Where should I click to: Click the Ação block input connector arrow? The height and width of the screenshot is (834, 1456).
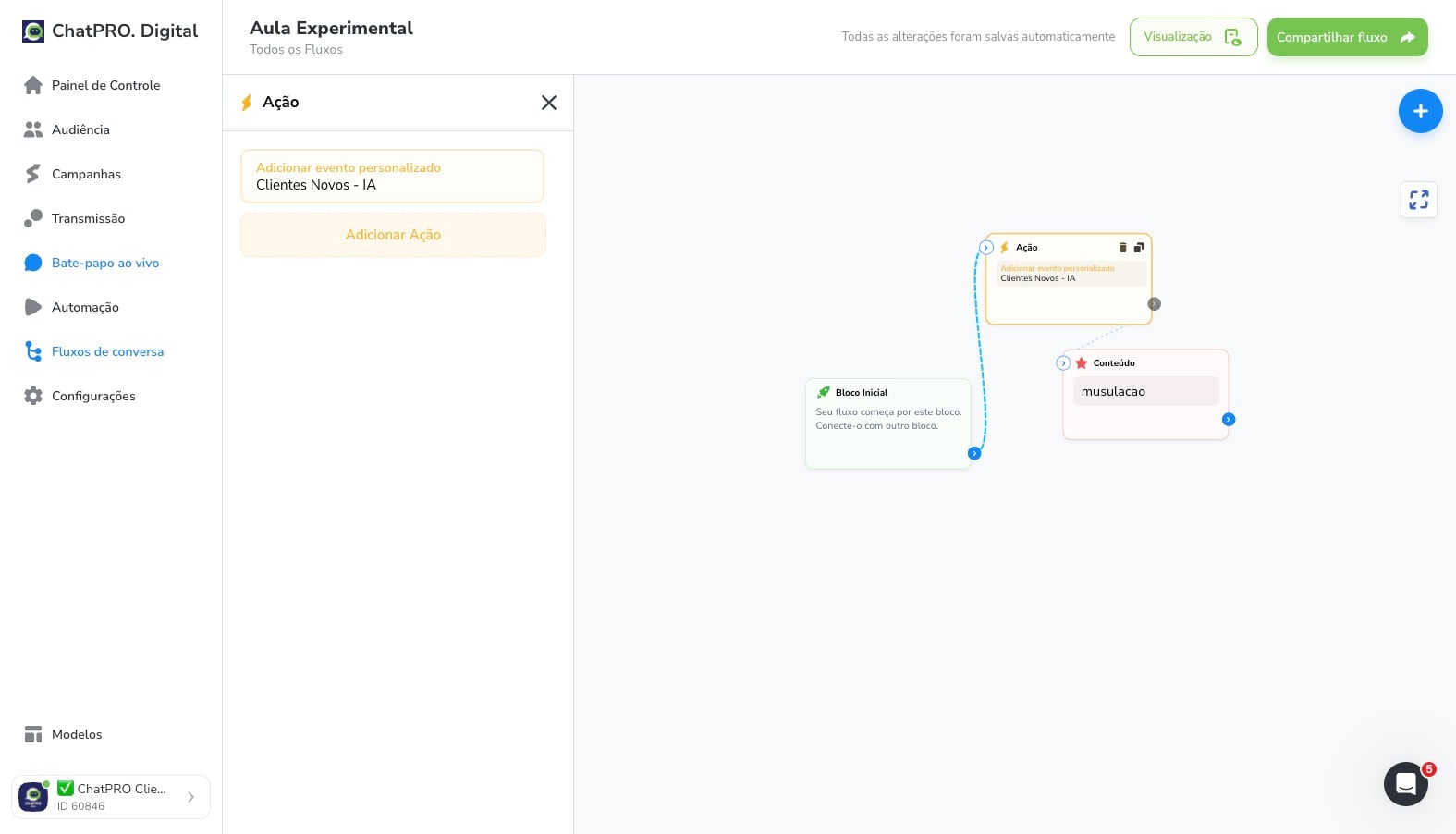point(986,248)
